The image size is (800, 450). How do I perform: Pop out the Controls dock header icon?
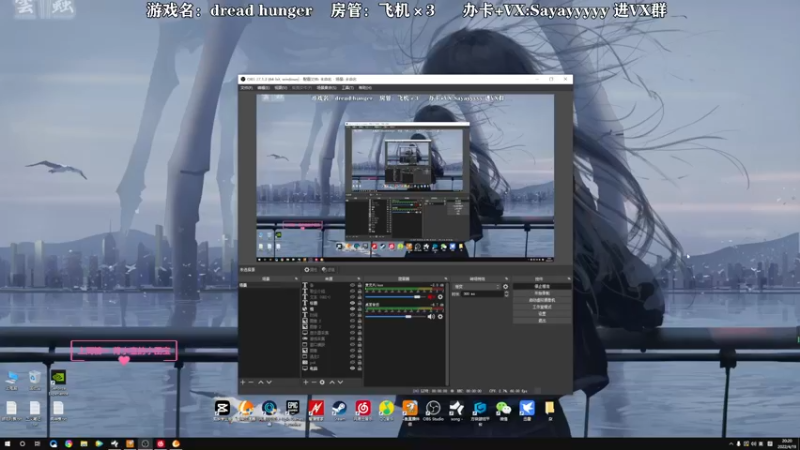[x=568, y=279]
